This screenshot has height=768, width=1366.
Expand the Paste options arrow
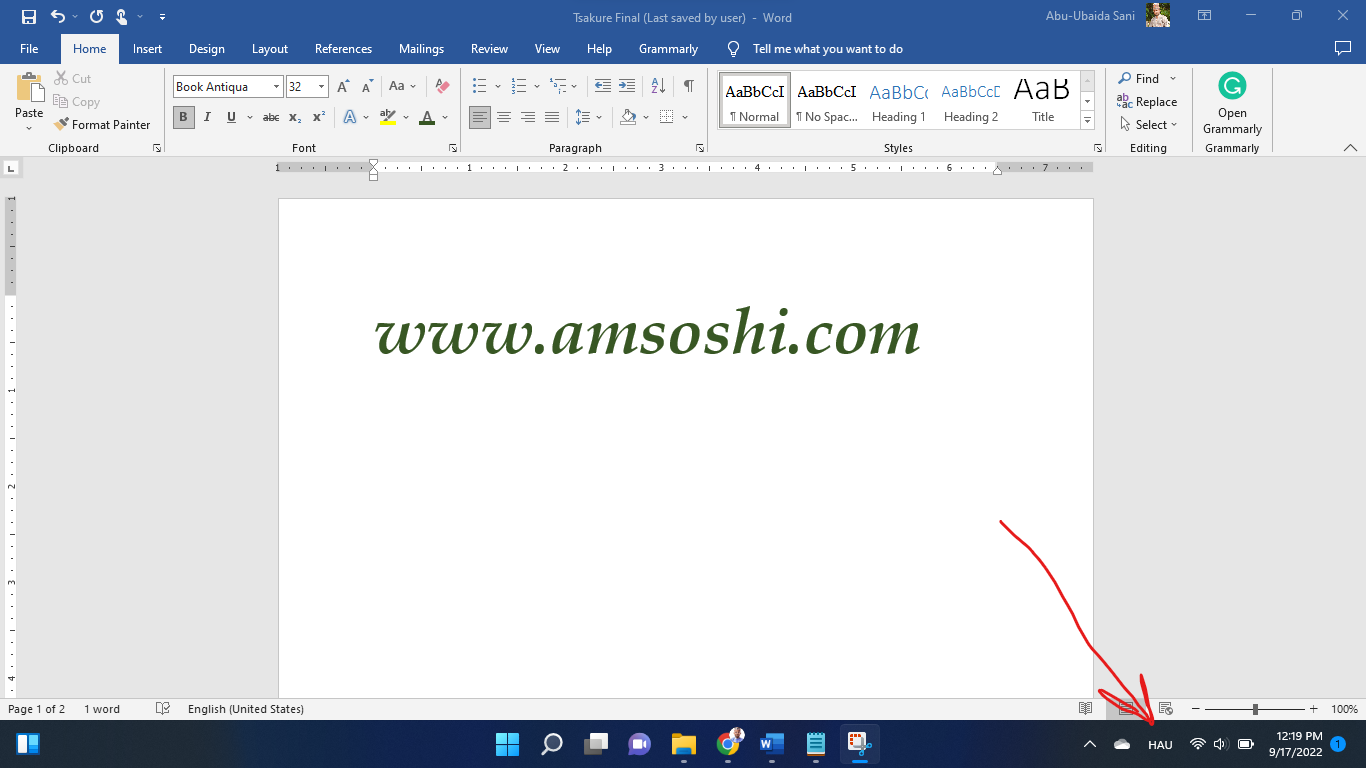click(x=29, y=127)
